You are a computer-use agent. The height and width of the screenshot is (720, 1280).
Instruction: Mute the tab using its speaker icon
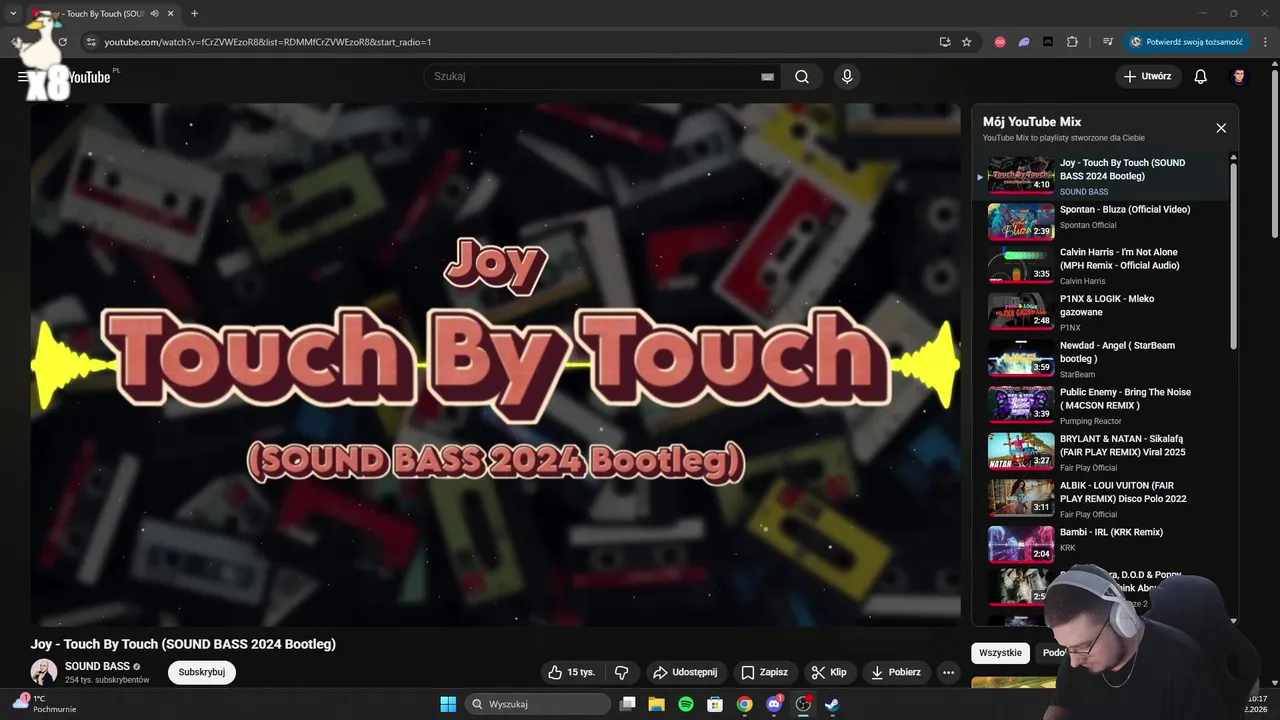(x=154, y=14)
